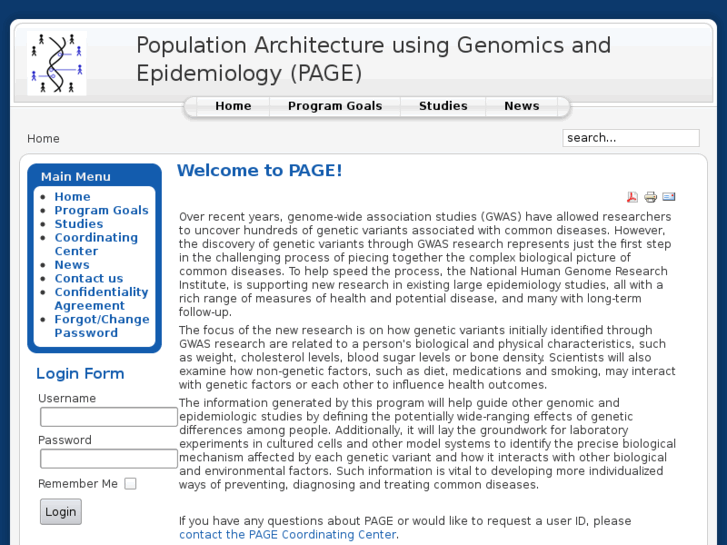Click the PAGE logo image
Viewport: 727px width, 545px height.
[x=57, y=63]
